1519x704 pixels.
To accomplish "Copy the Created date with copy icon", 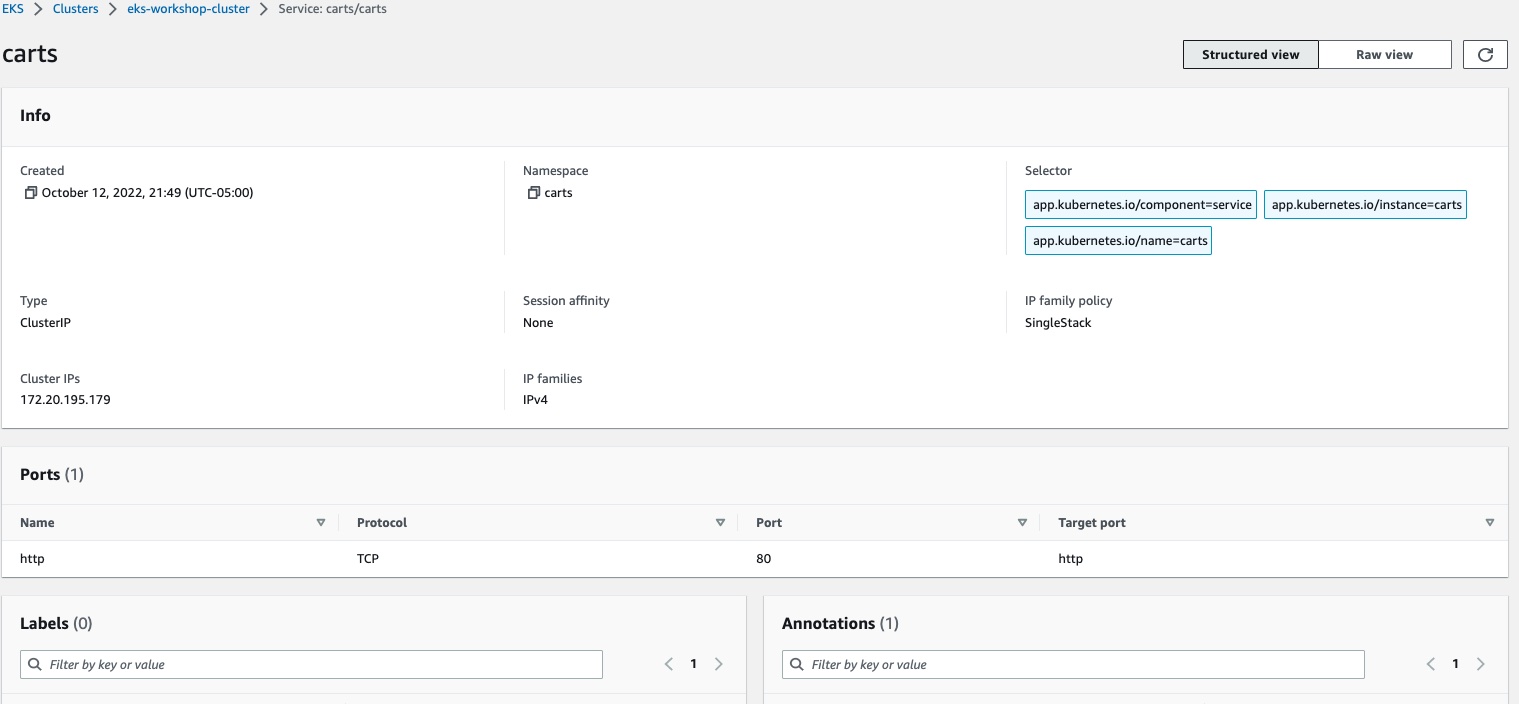I will 31,193.
